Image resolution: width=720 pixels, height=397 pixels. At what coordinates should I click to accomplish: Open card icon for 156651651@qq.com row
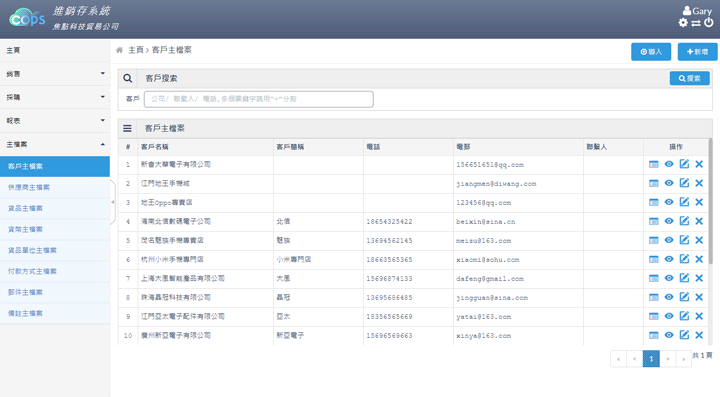pos(654,164)
